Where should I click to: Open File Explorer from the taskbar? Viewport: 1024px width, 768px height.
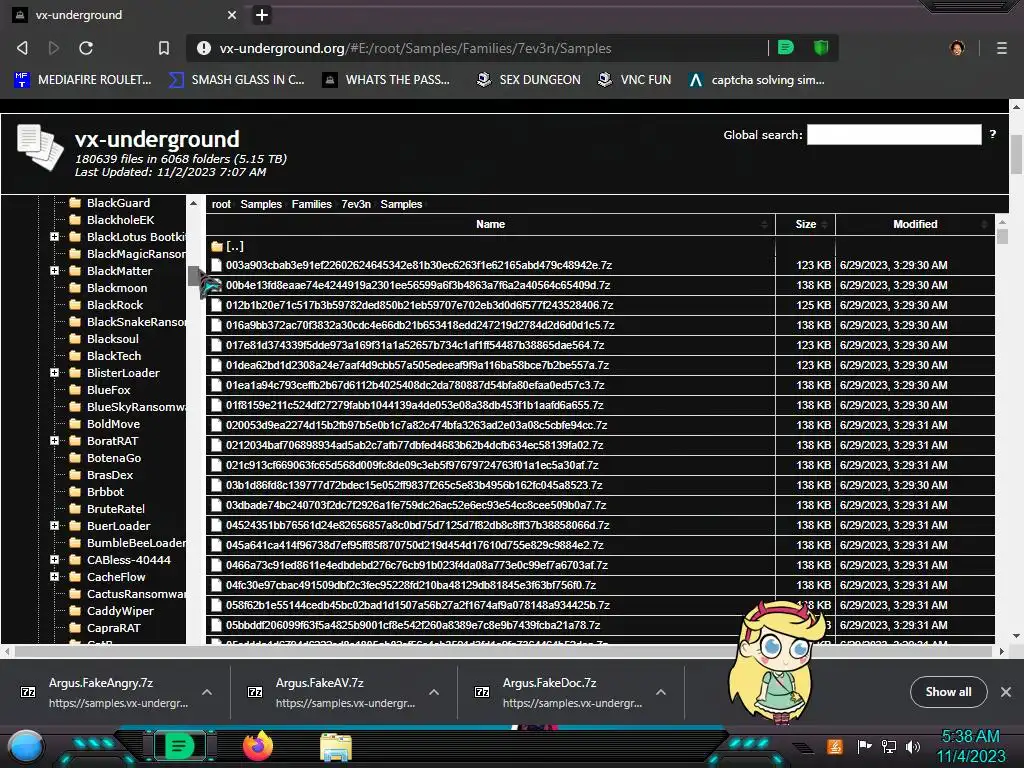pos(336,747)
